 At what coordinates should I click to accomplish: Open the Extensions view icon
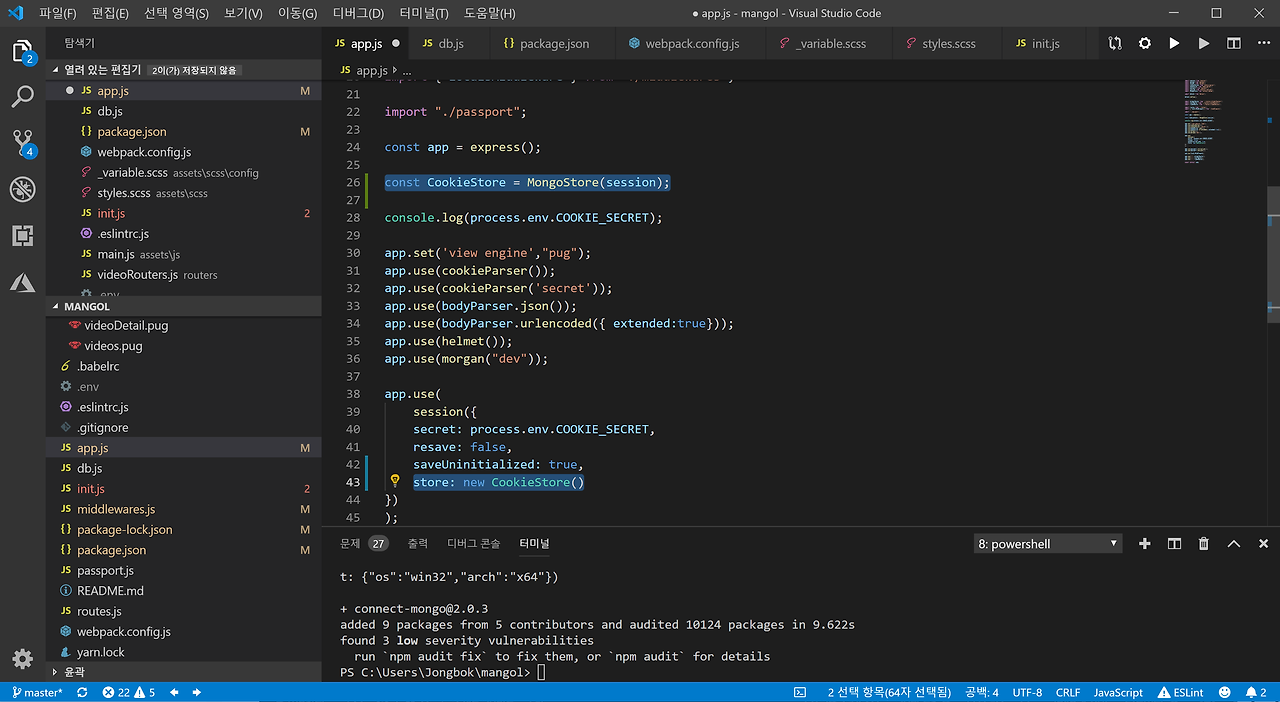coord(22,236)
